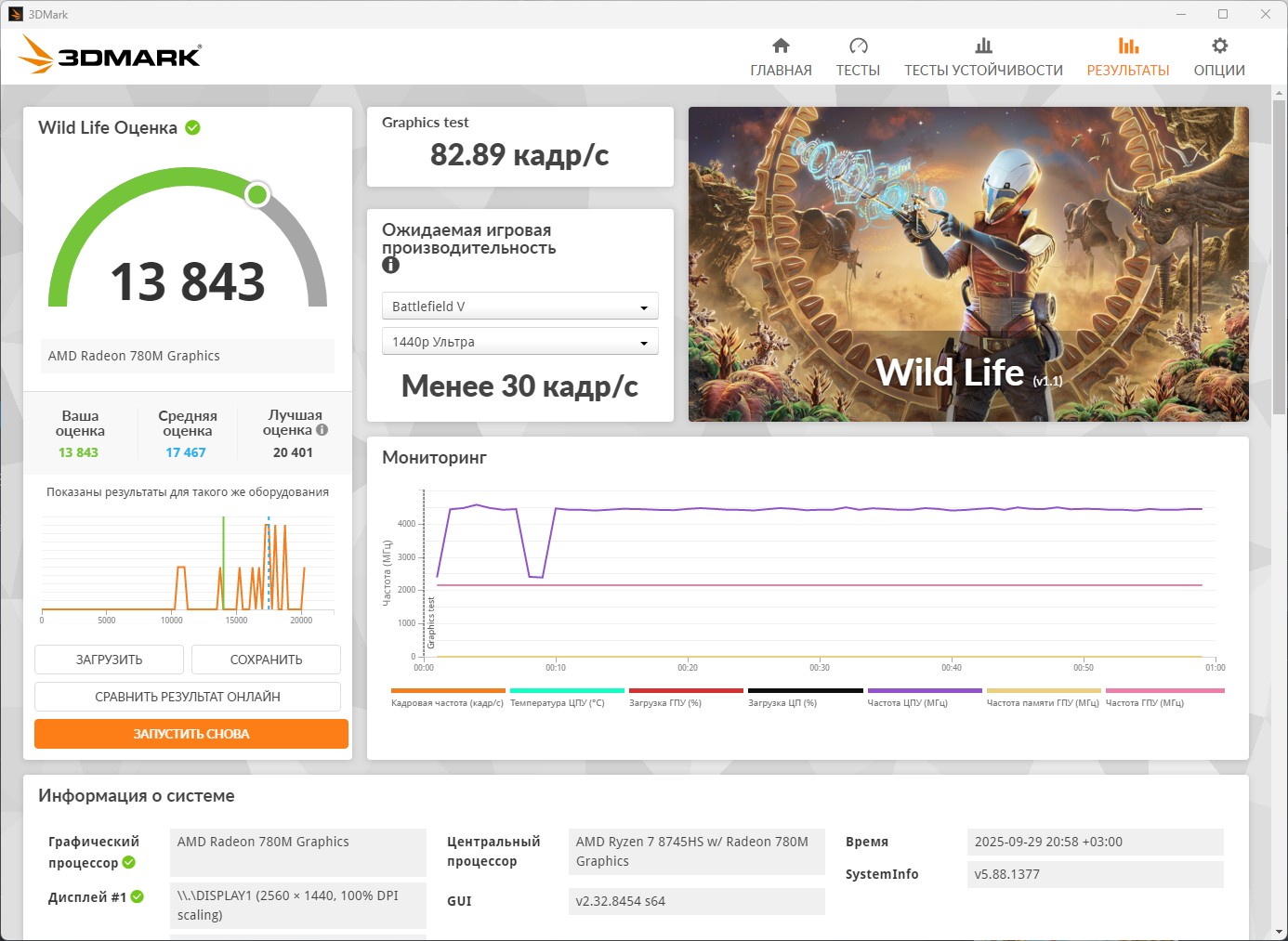Click the green marker on the score gauge
1288x941 pixels.
point(257,194)
